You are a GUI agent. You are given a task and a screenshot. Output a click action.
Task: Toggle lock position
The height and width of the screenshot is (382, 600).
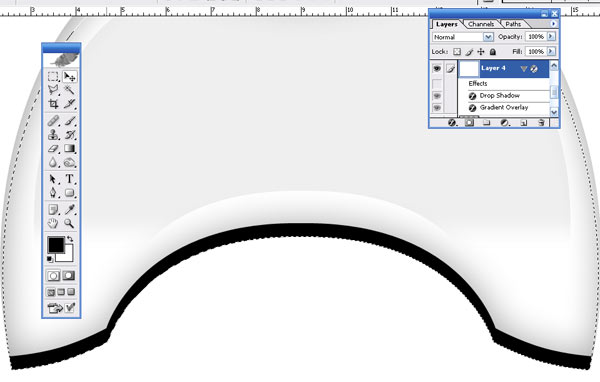click(x=481, y=52)
